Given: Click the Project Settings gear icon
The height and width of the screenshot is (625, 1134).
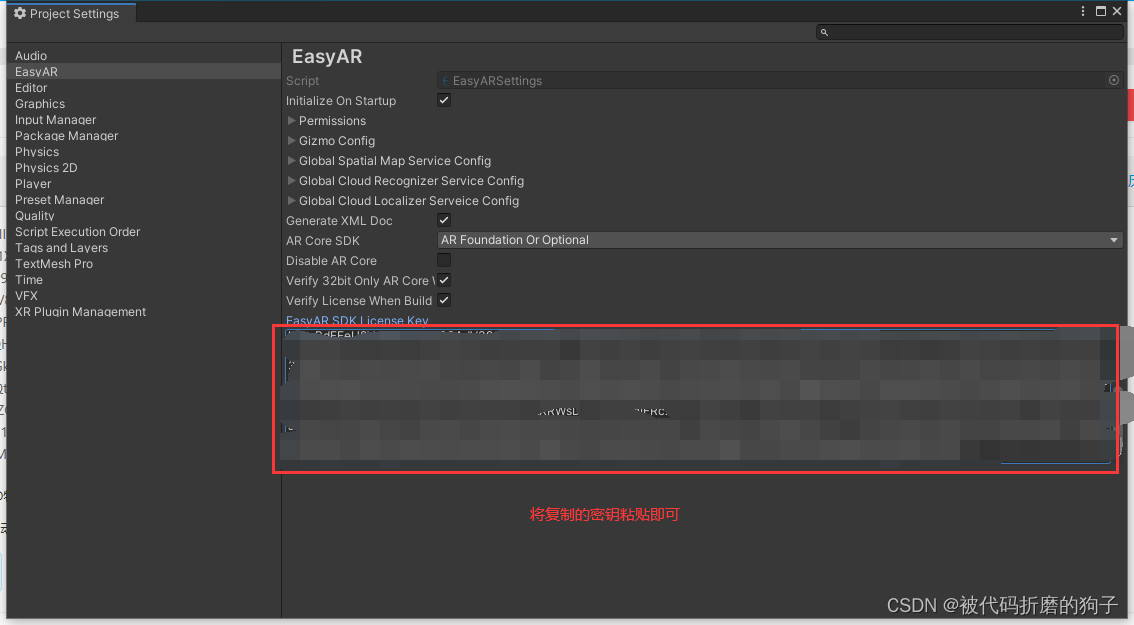Looking at the screenshot, I should pos(20,13).
